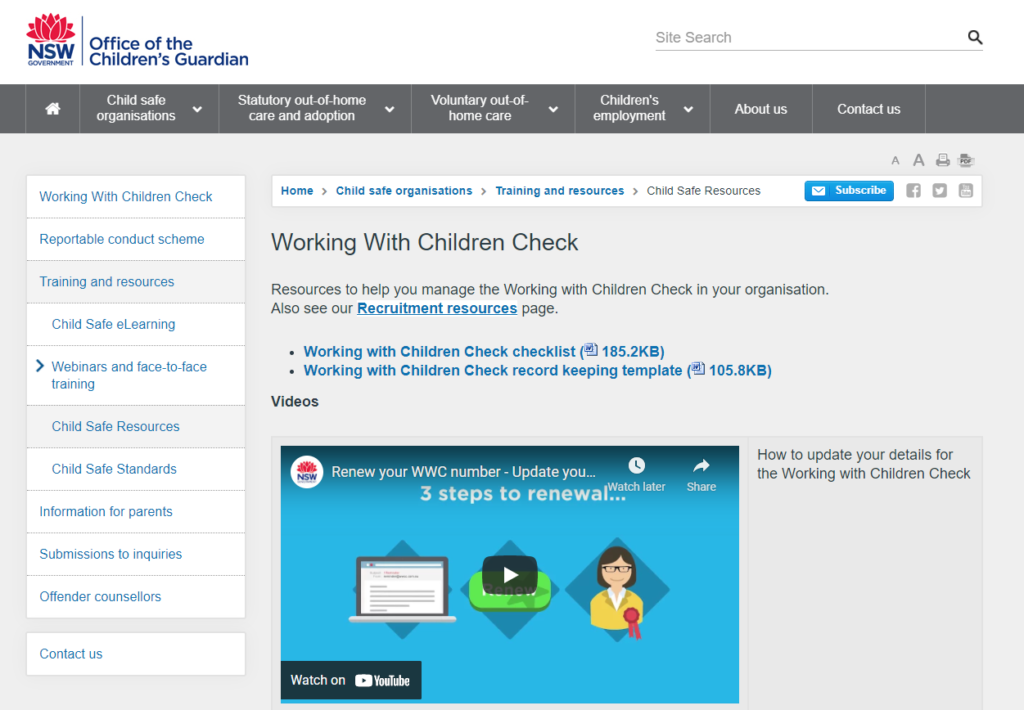Click the Subscribe button
The image size is (1024, 710).
(x=849, y=190)
